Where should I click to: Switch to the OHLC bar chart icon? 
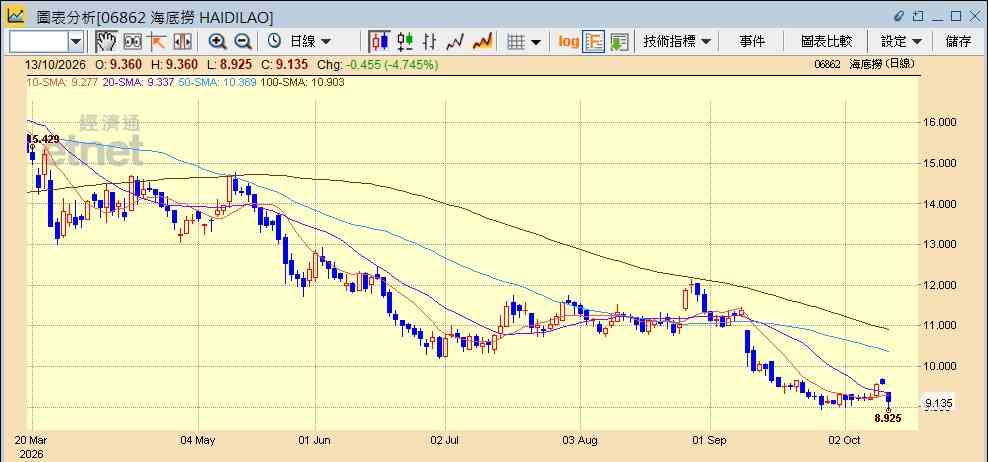(x=430, y=42)
